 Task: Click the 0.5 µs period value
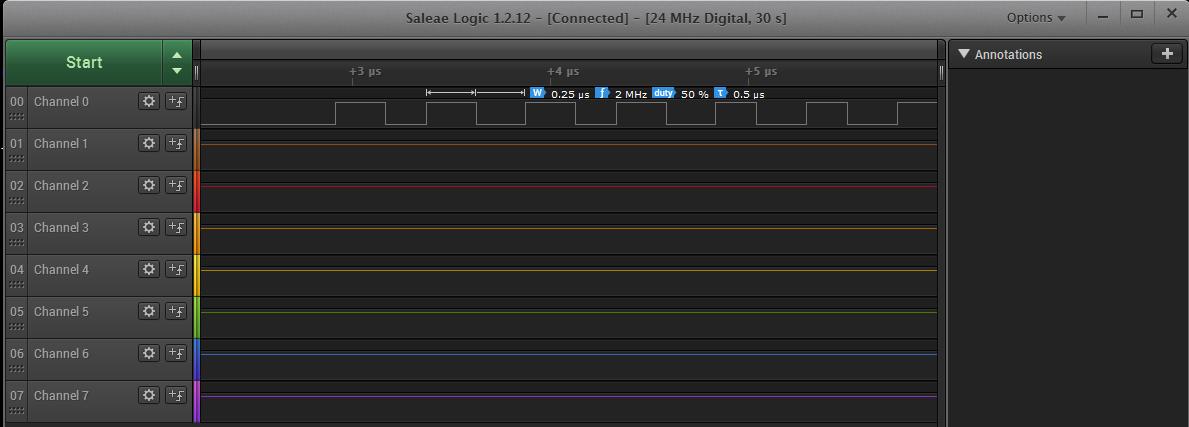click(x=748, y=94)
